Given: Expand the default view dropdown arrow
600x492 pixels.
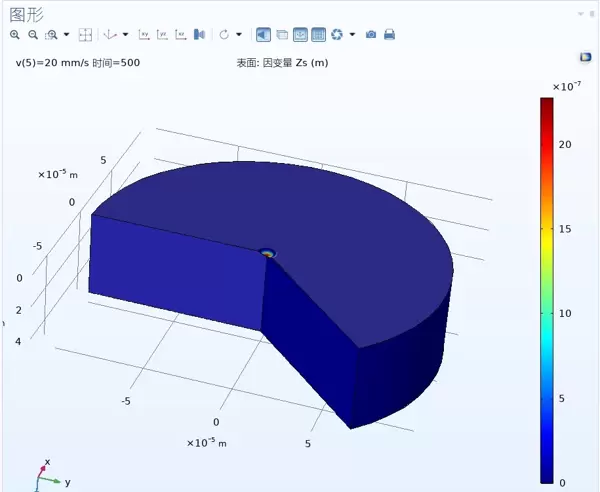Looking at the screenshot, I should 125,35.
